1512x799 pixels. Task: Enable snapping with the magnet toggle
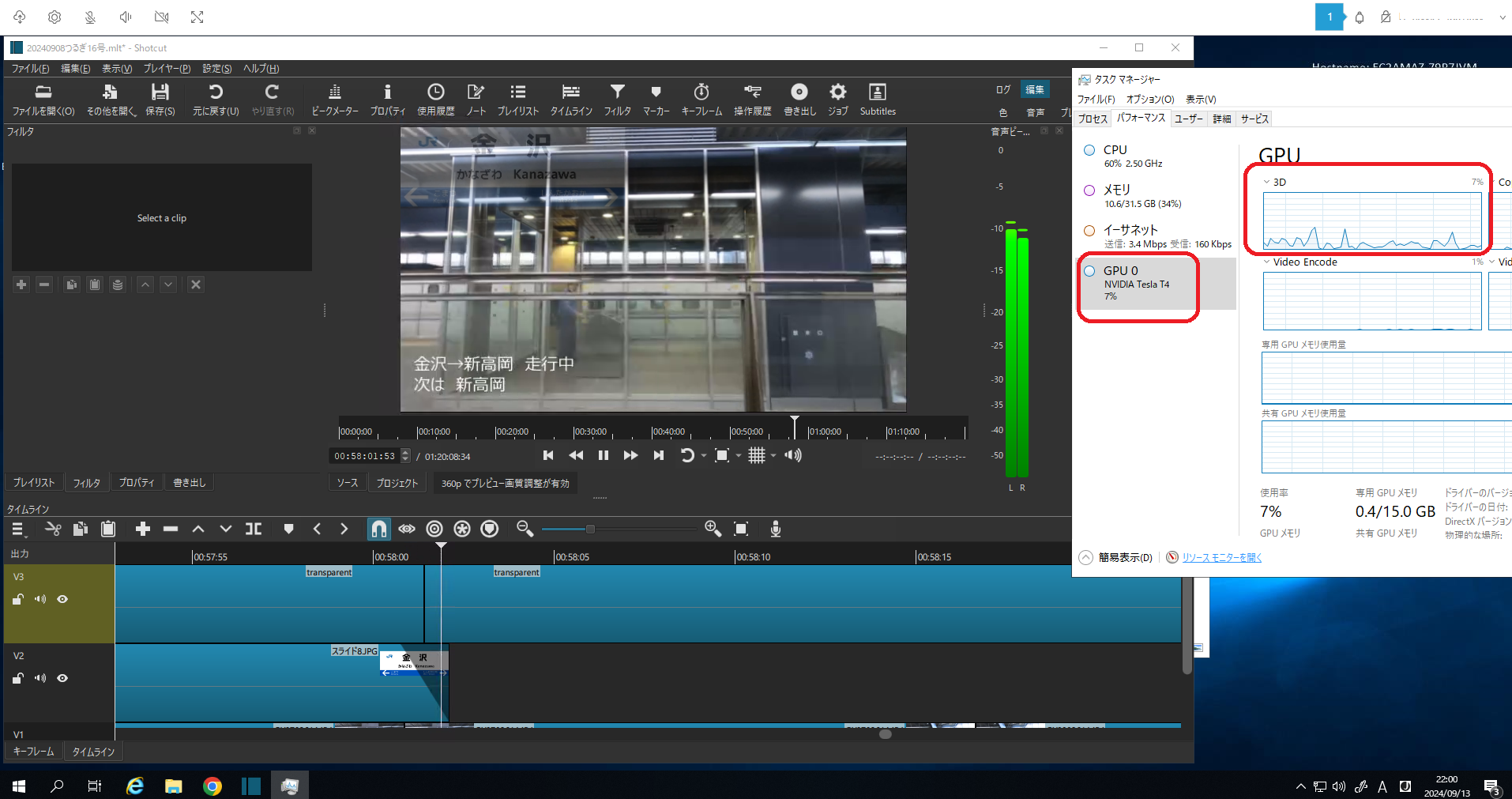click(379, 529)
